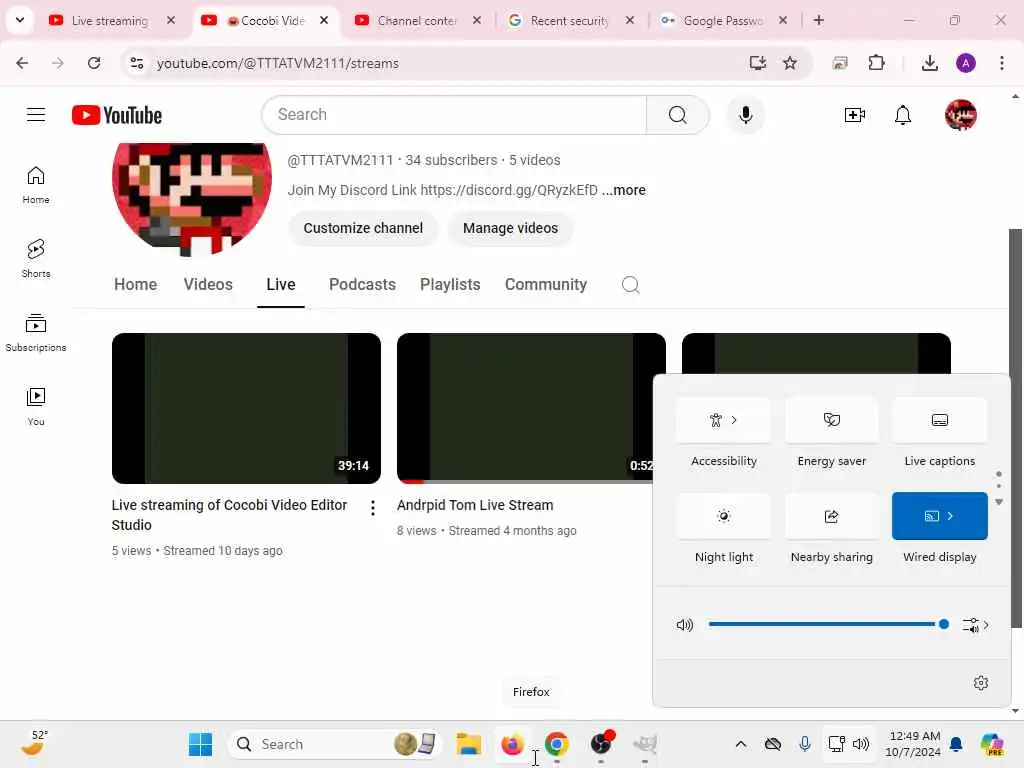Open clock and date in taskbar
The image size is (1024, 768).
(x=912, y=744)
